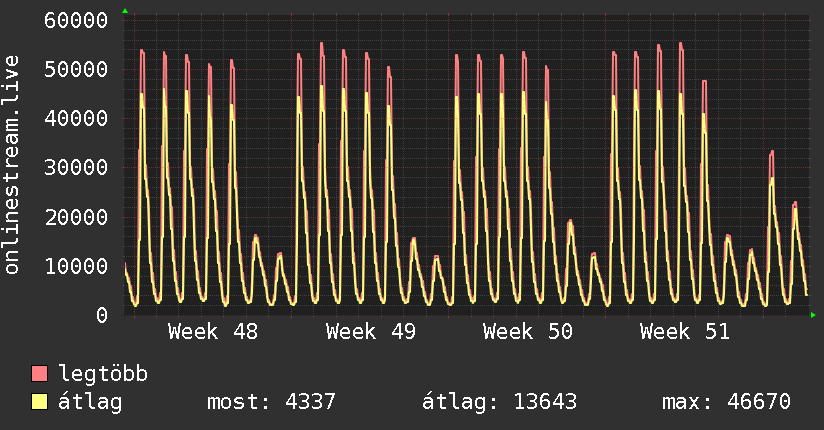Click the 40000 y-axis label

[x=76, y=118]
